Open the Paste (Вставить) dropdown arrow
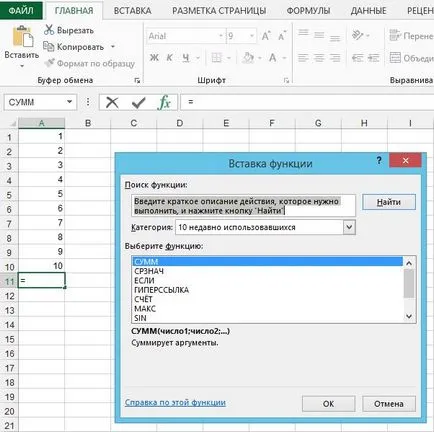 [x=22, y=66]
